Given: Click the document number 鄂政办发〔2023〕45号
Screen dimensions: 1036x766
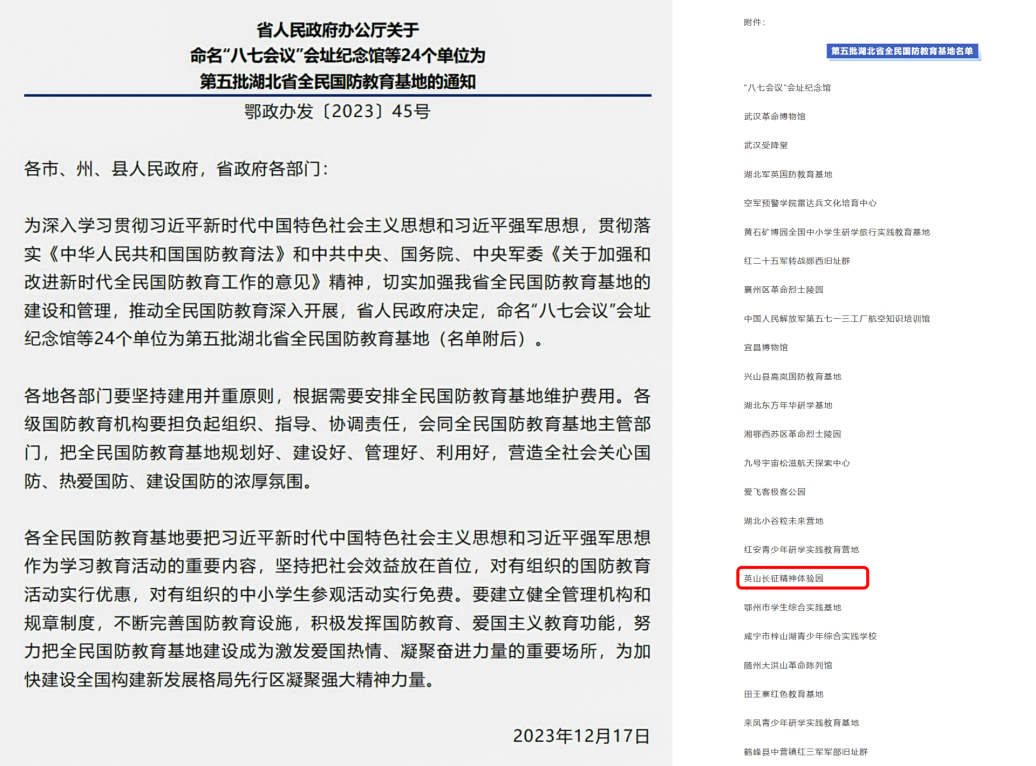Looking at the screenshot, I should click(337, 112).
